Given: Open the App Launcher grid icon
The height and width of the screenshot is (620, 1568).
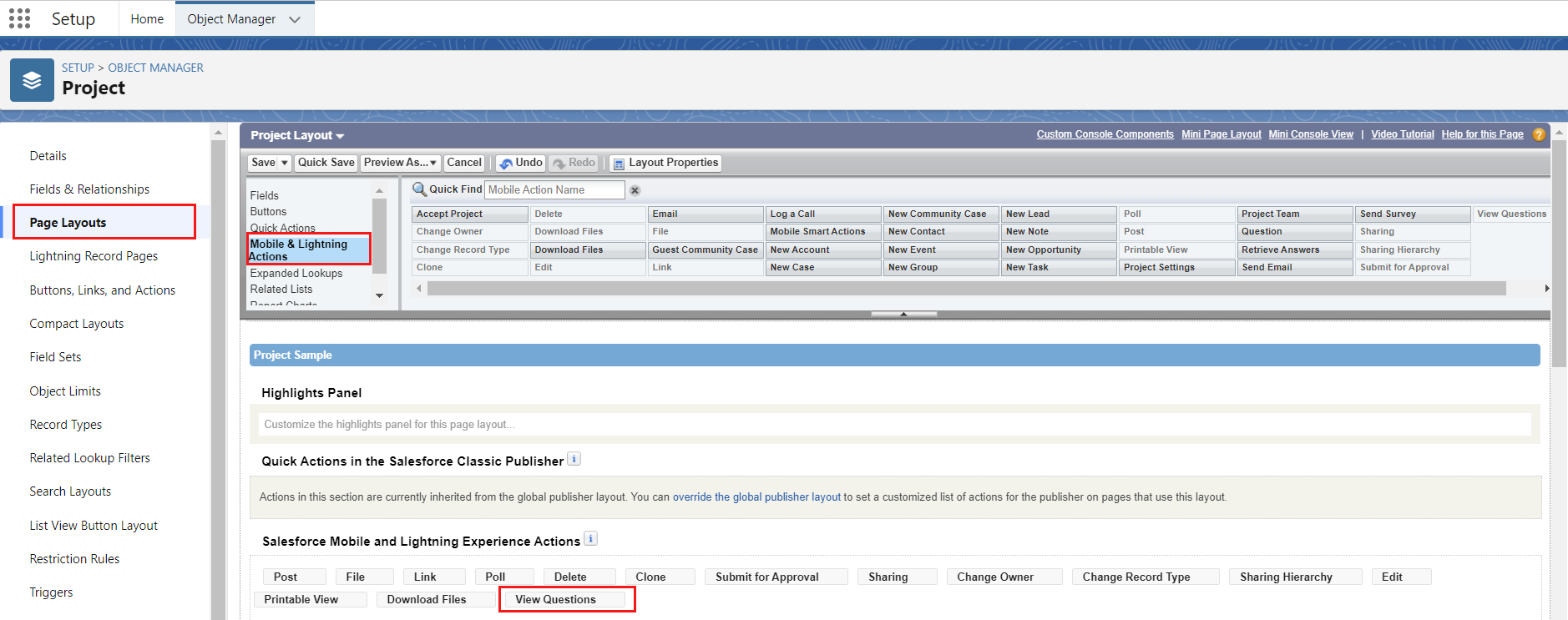Looking at the screenshot, I should pos(19,18).
